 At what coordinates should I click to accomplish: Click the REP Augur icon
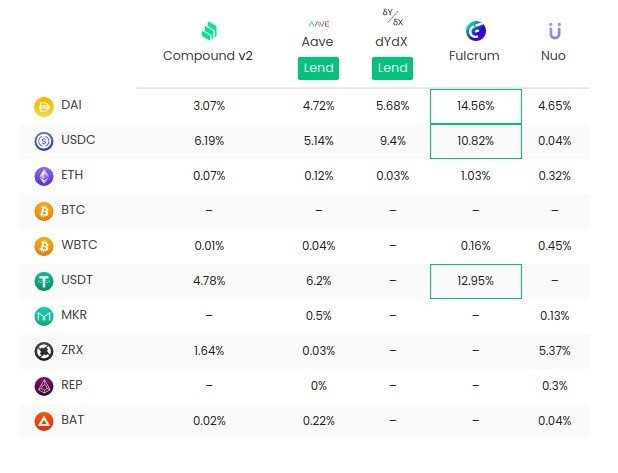click(44, 386)
